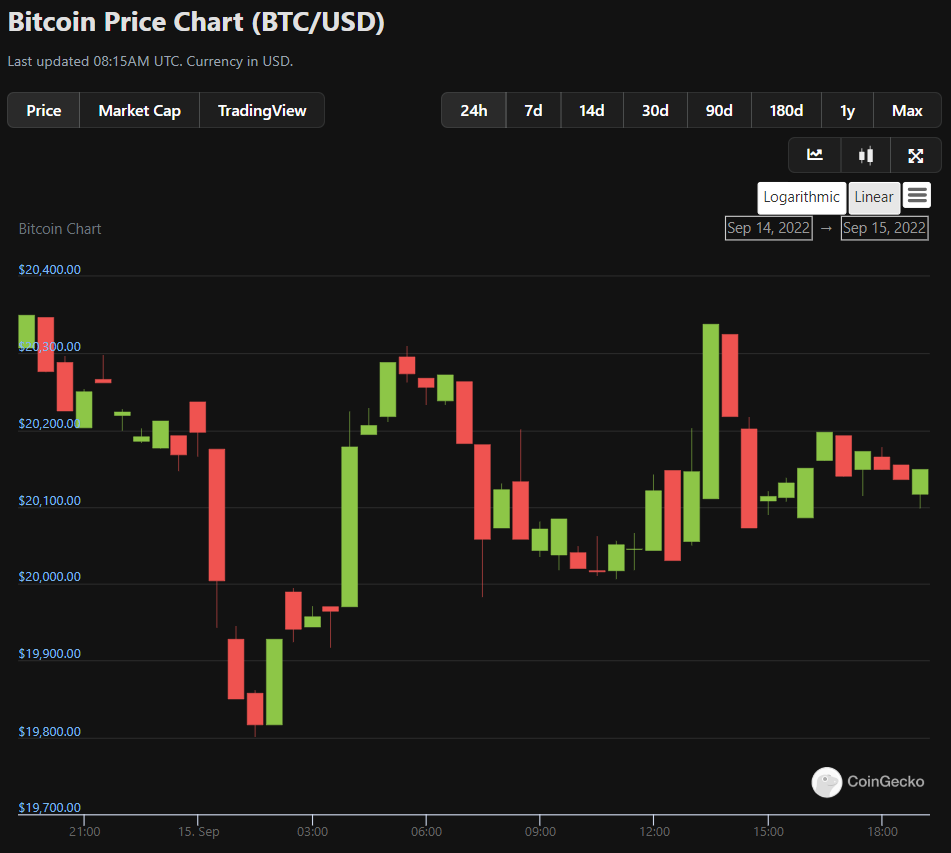The height and width of the screenshot is (853, 951).
Task: Click the 03:00 time axis label
Action: pyautogui.click(x=312, y=832)
